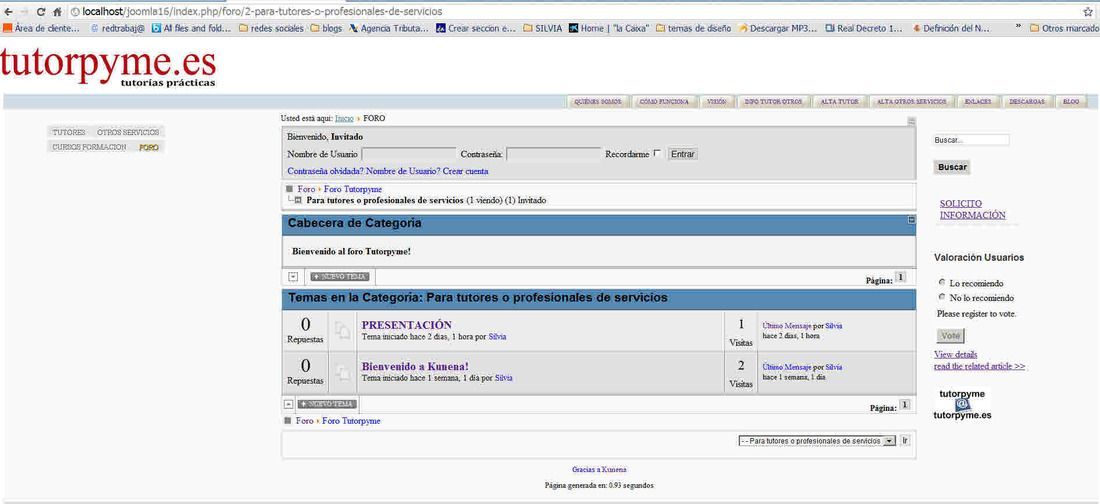This screenshot has height=504, width=1100.
Task: Click the down-arrow box beside top NUEVO TEMA
Action: [294, 277]
